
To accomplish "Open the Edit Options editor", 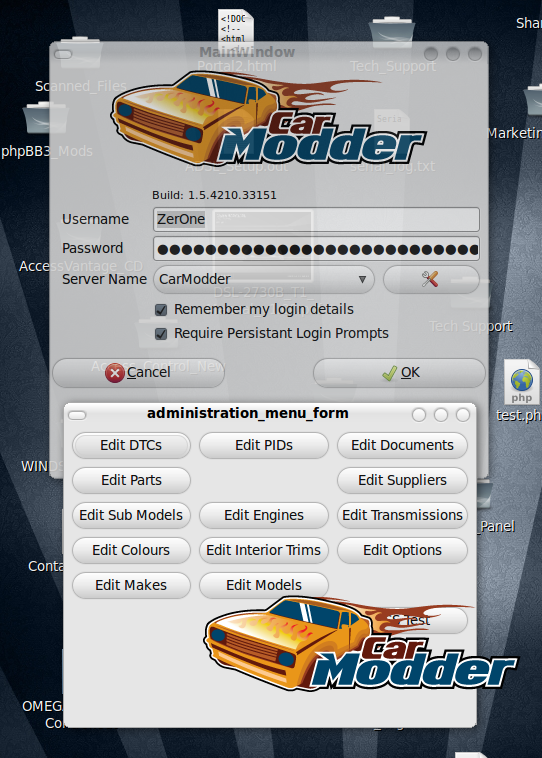I will pyautogui.click(x=402, y=550).
